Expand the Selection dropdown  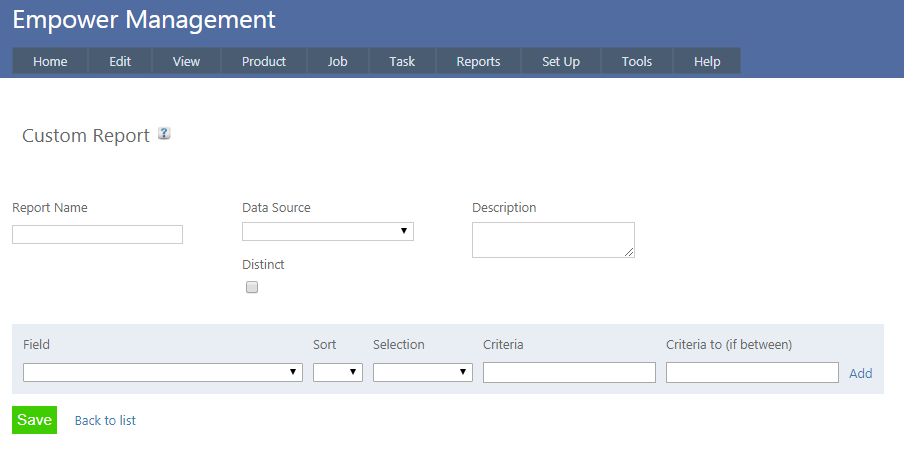[422, 372]
